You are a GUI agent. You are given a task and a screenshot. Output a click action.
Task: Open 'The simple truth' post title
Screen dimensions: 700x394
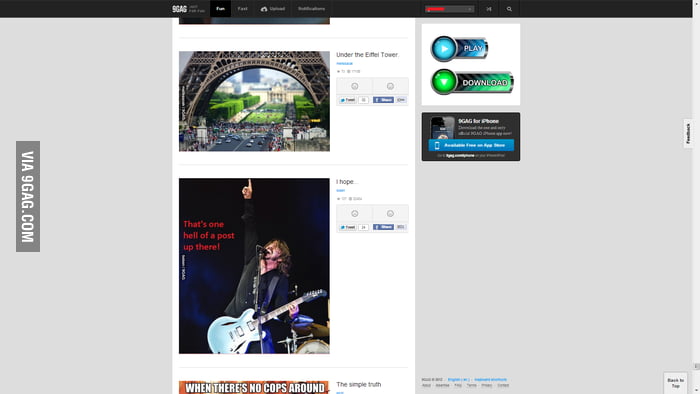(x=358, y=384)
